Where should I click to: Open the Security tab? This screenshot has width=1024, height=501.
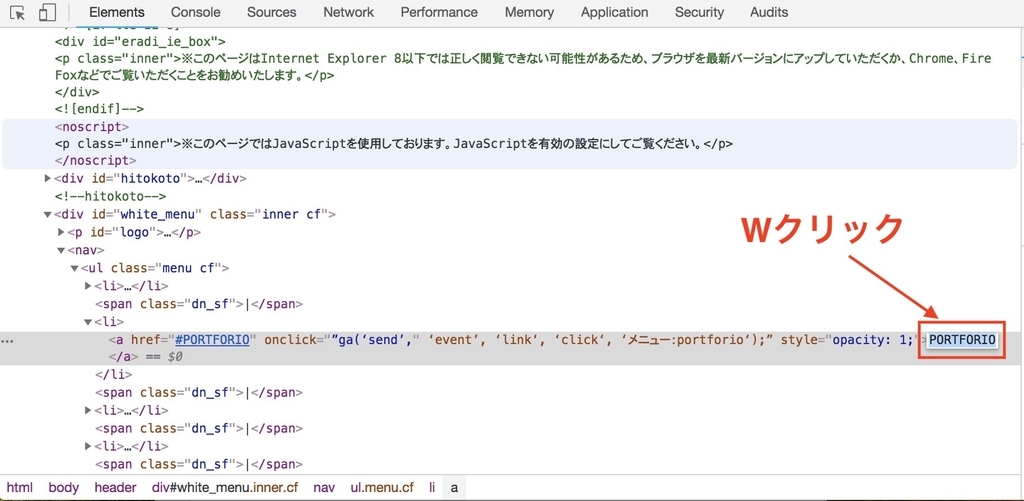(699, 12)
